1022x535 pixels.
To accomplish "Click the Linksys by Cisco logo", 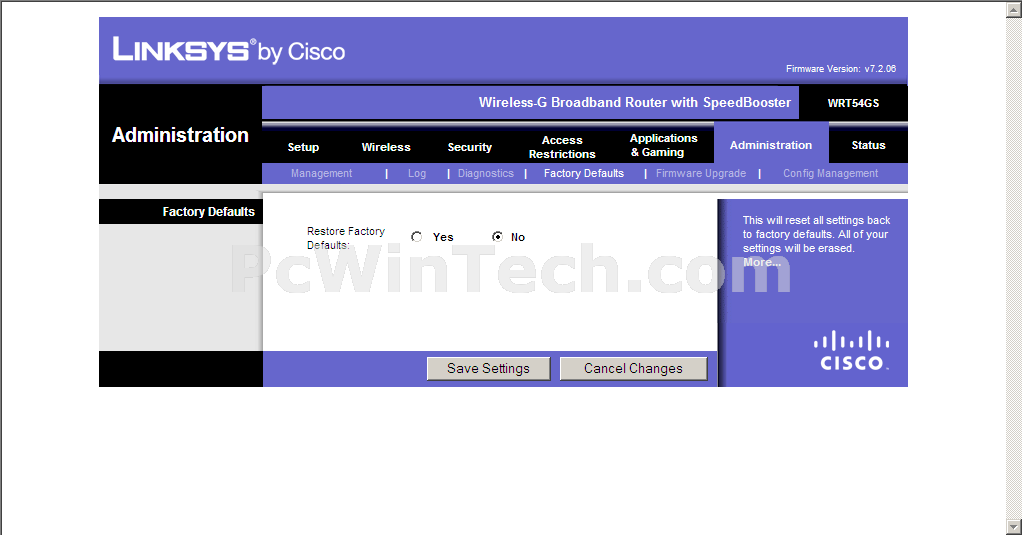I will point(229,50).
